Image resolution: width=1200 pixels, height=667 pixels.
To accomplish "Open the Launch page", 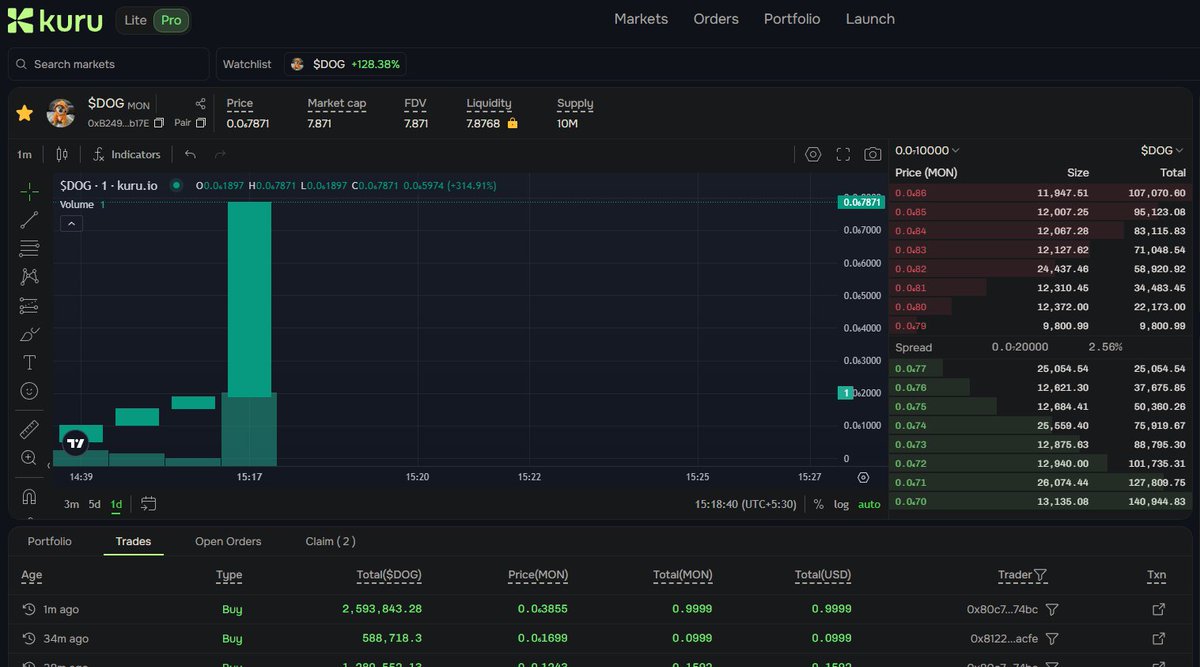I will [870, 19].
